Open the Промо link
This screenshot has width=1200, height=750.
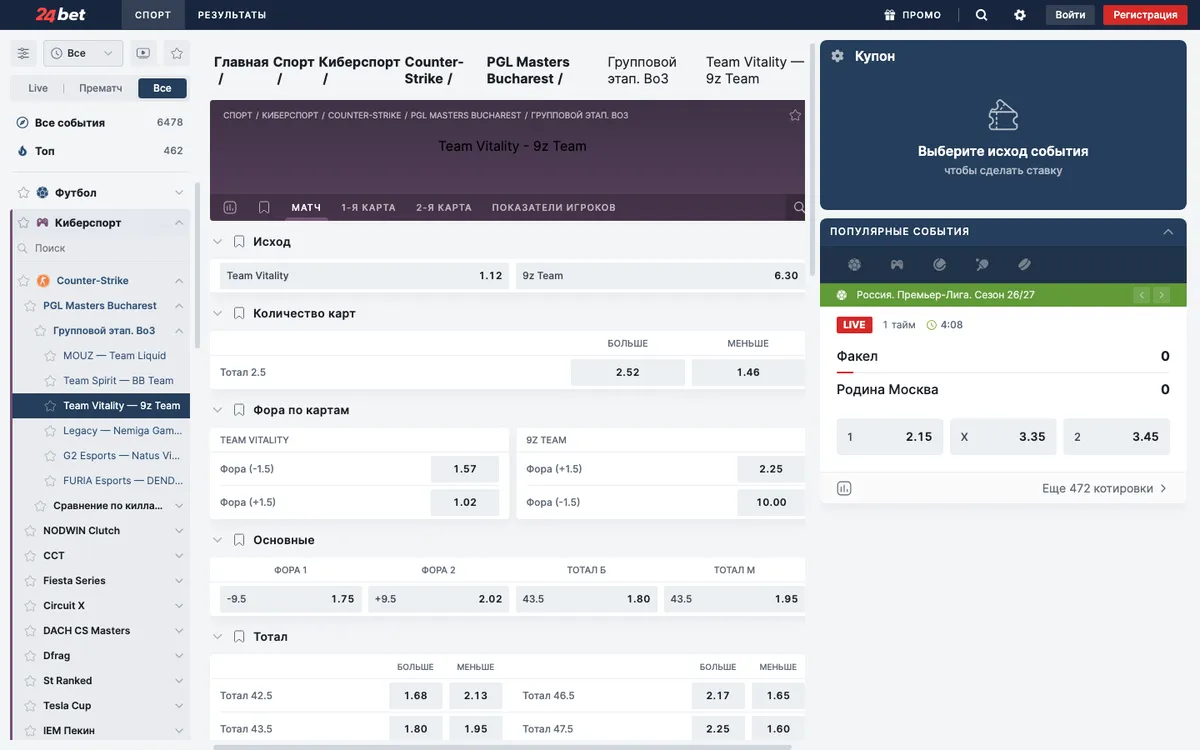point(913,15)
